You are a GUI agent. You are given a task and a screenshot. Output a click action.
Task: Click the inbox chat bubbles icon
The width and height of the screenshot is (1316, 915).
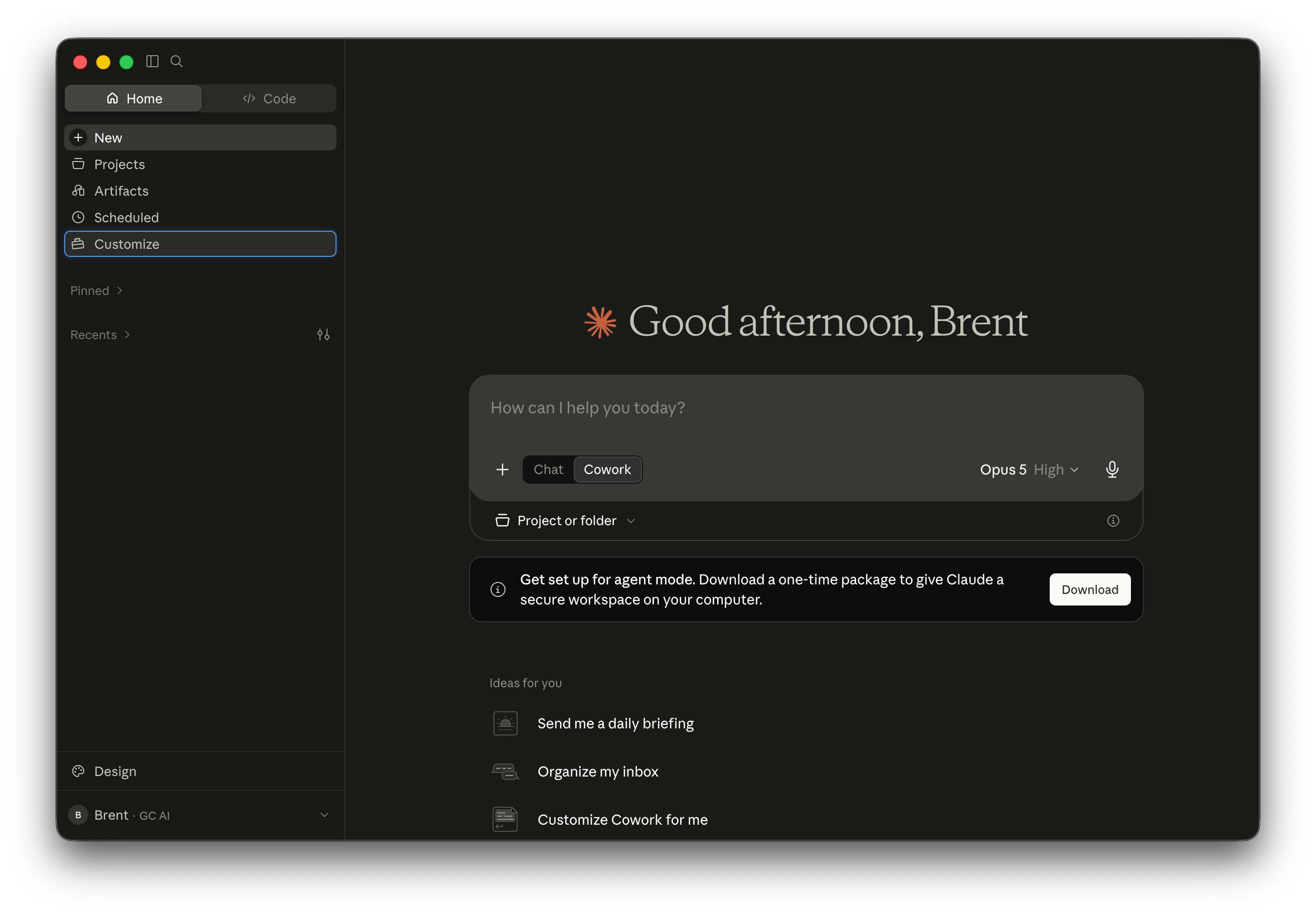pyautogui.click(x=505, y=772)
